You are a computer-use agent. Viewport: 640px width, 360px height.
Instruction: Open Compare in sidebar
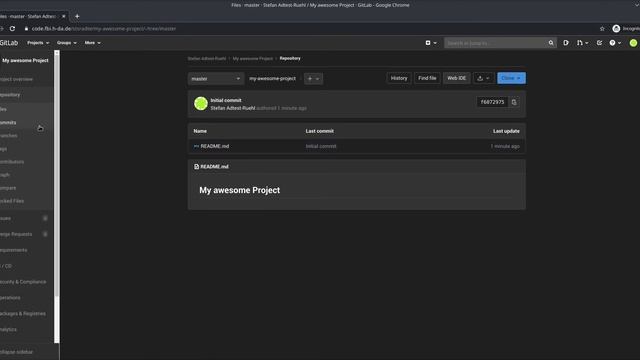[x=8, y=188]
